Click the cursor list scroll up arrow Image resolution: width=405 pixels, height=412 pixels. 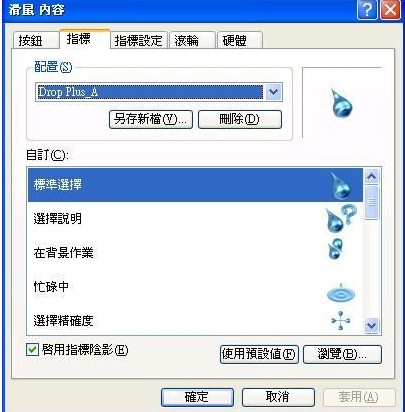pyautogui.click(x=372, y=176)
